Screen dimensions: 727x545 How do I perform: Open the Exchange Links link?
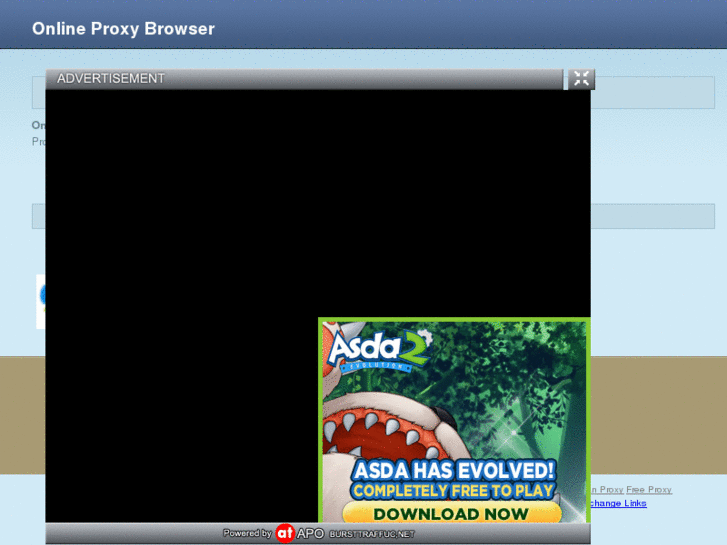618,503
